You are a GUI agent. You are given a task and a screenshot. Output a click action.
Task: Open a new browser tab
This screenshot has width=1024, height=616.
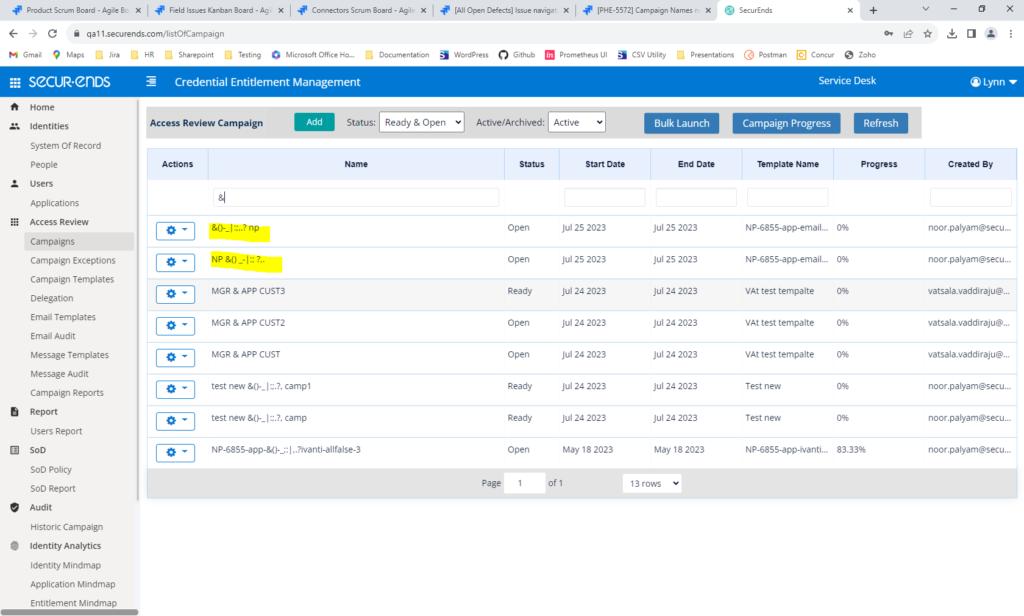873,10
